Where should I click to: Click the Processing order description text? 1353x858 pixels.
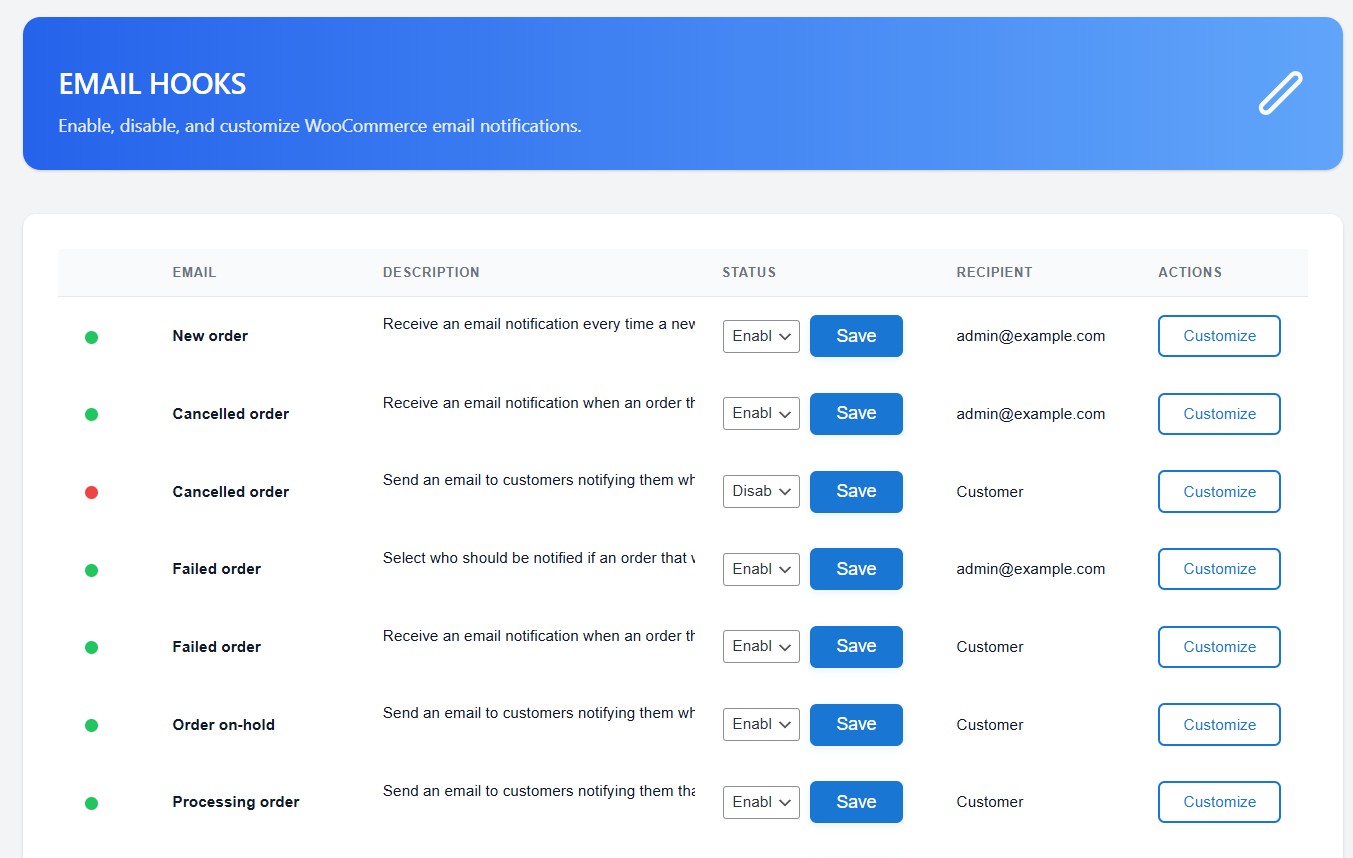coord(538,791)
